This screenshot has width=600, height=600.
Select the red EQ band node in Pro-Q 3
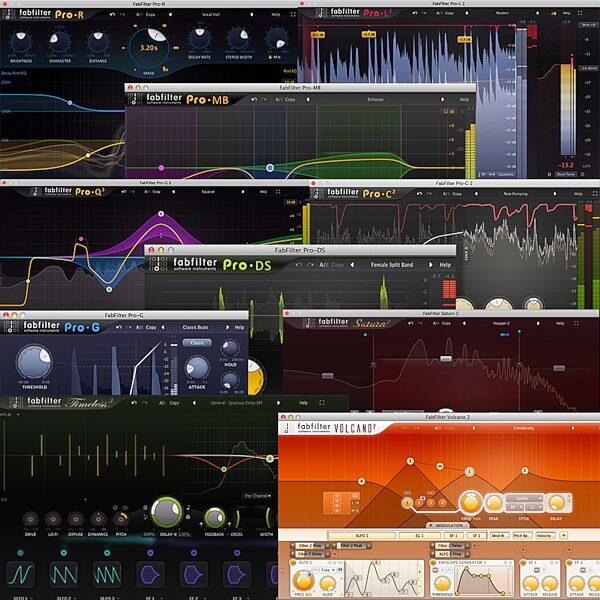pyautogui.click(x=81, y=239)
